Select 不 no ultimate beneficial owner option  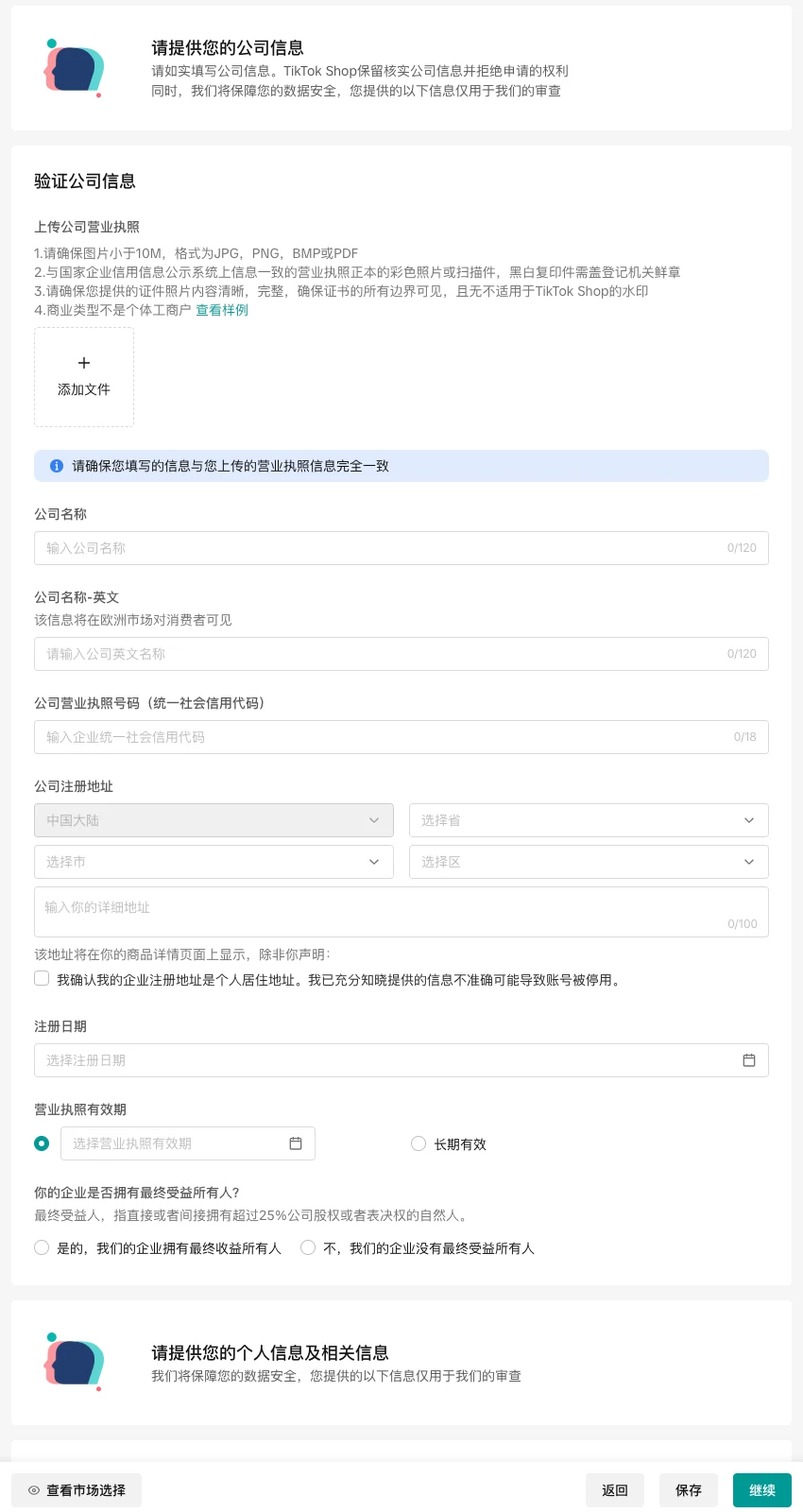point(308,1247)
